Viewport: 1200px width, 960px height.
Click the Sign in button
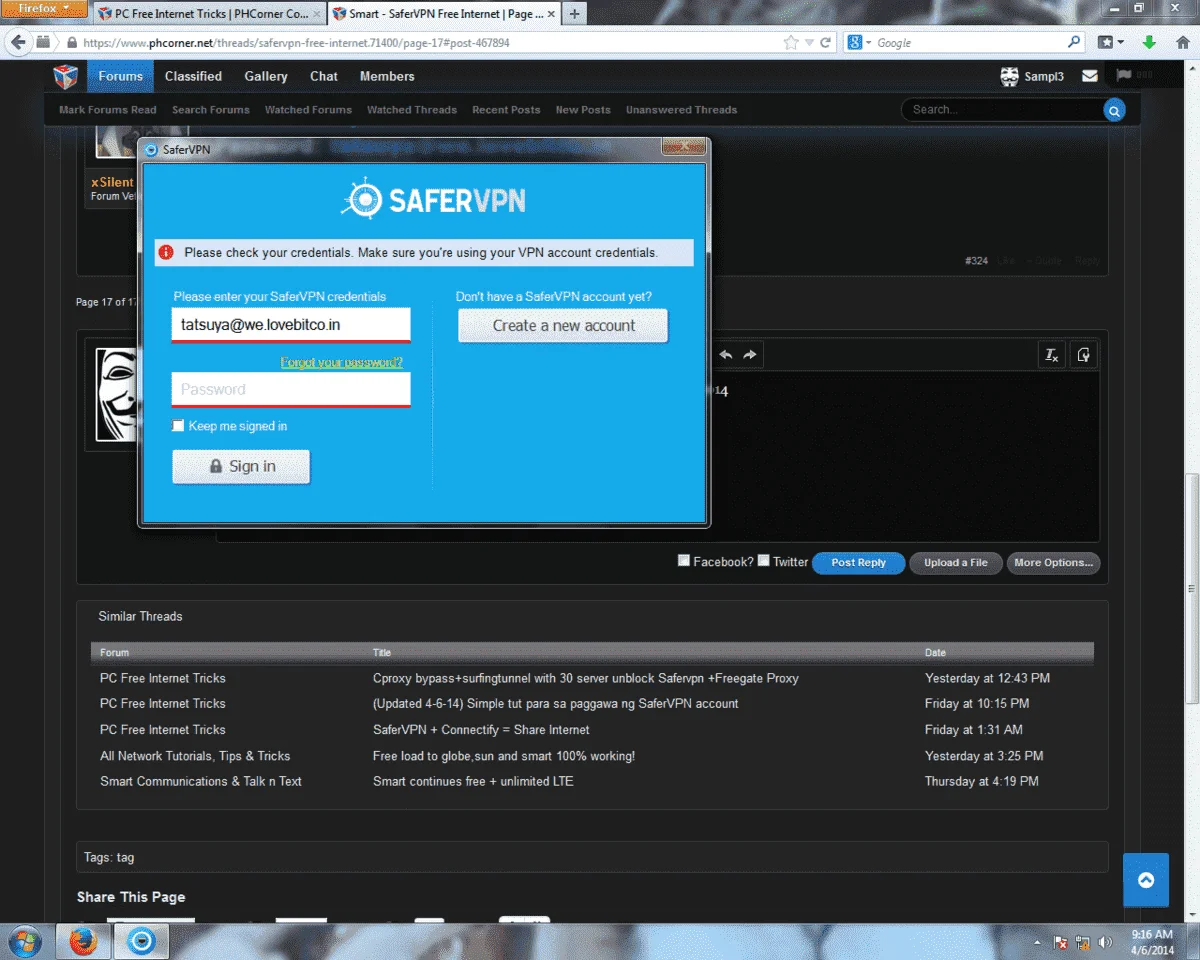tap(241, 466)
